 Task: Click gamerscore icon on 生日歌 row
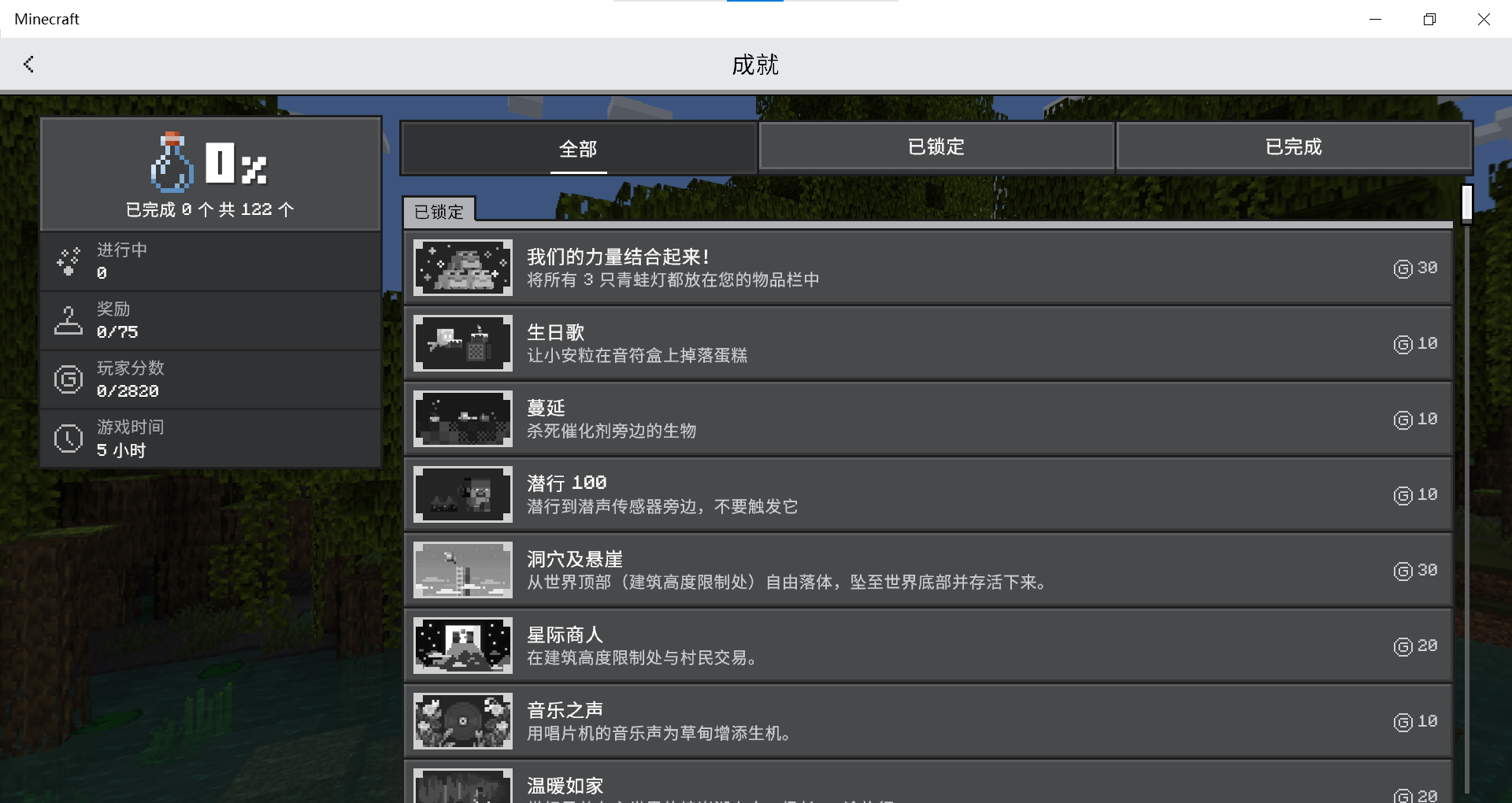(1403, 345)
